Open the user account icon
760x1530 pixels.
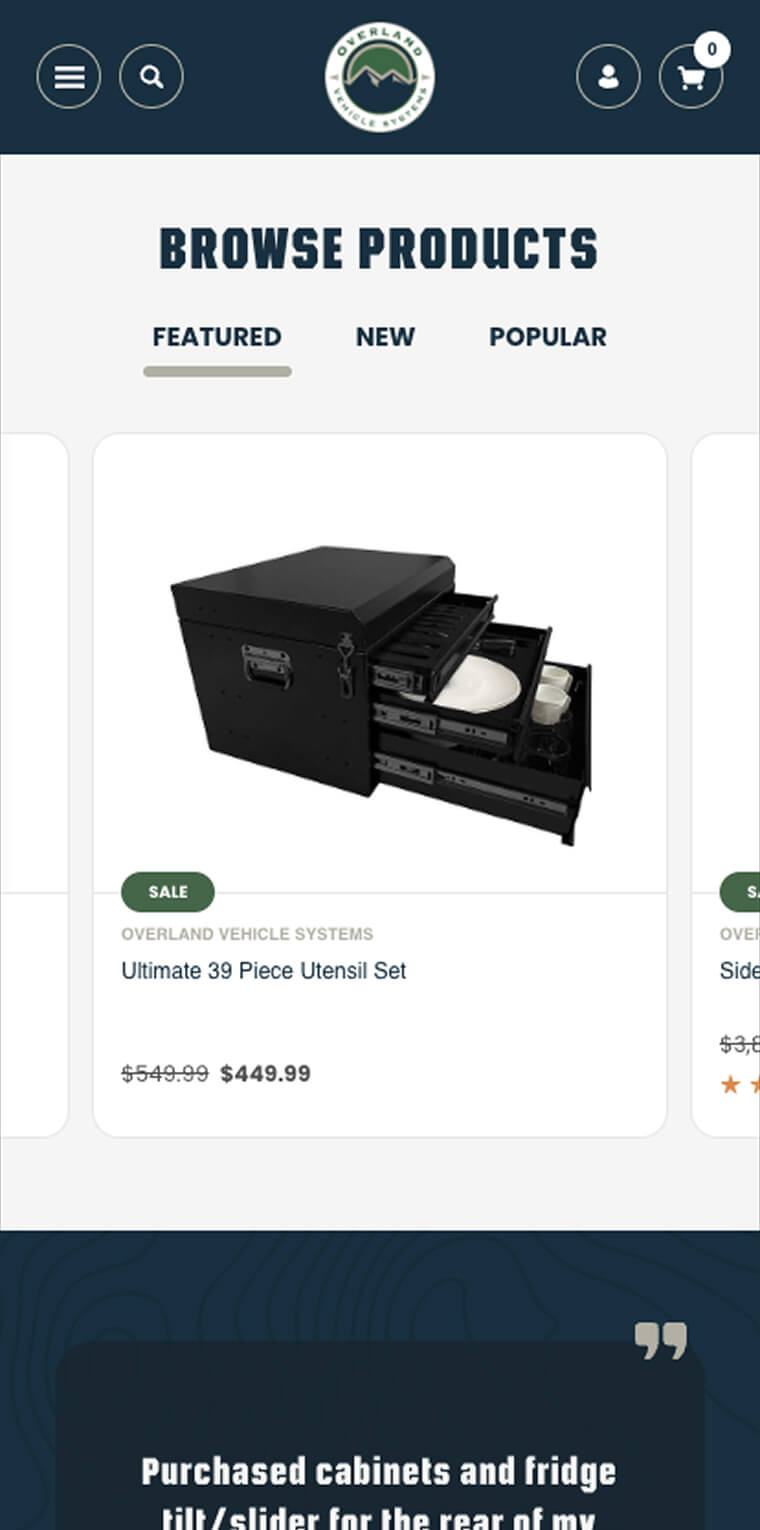pos(608,77)
